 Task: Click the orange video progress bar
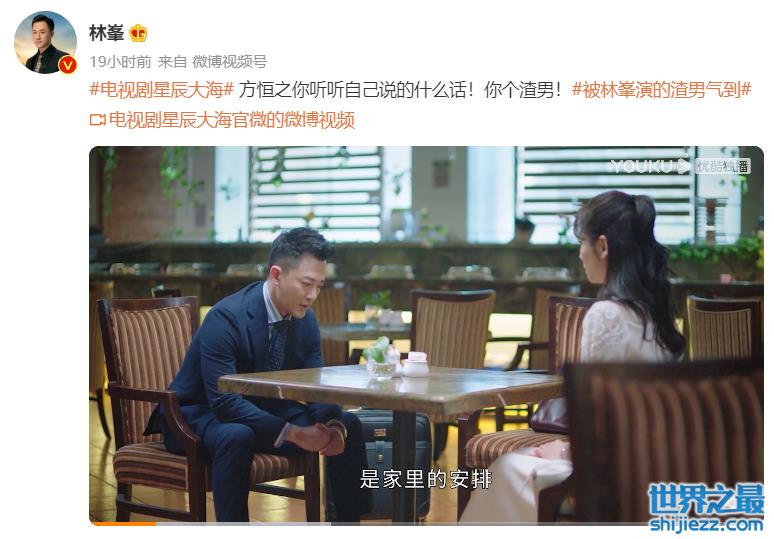122,524
